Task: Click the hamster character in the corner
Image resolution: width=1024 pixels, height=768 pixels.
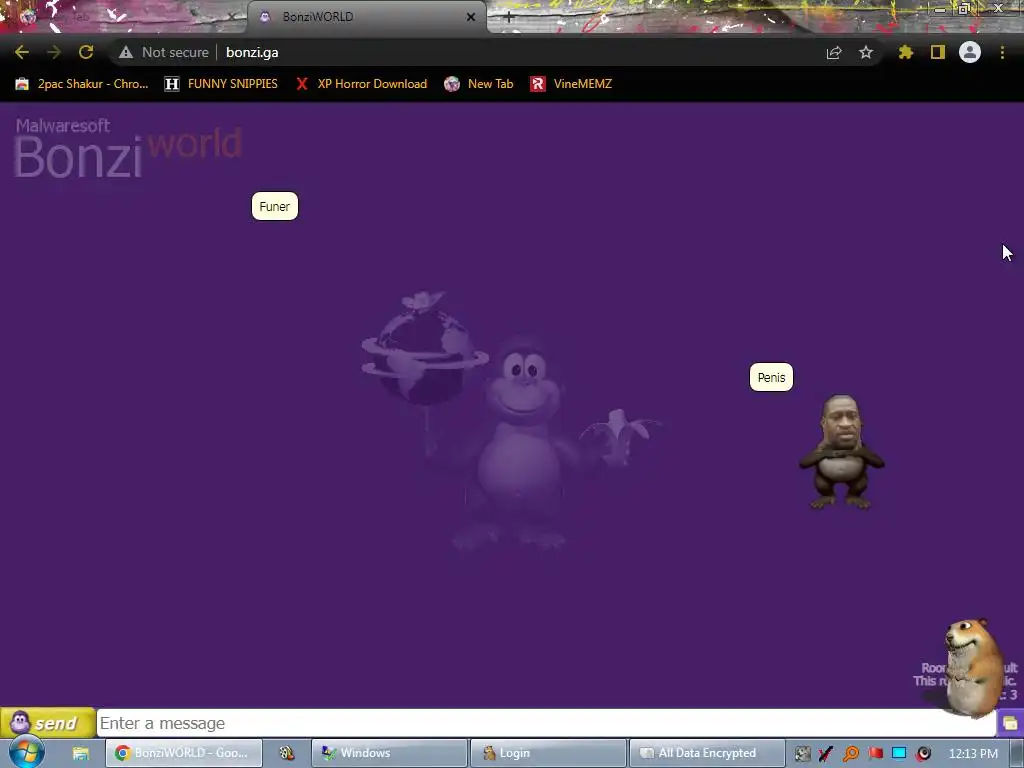Action: coord(974,667)
